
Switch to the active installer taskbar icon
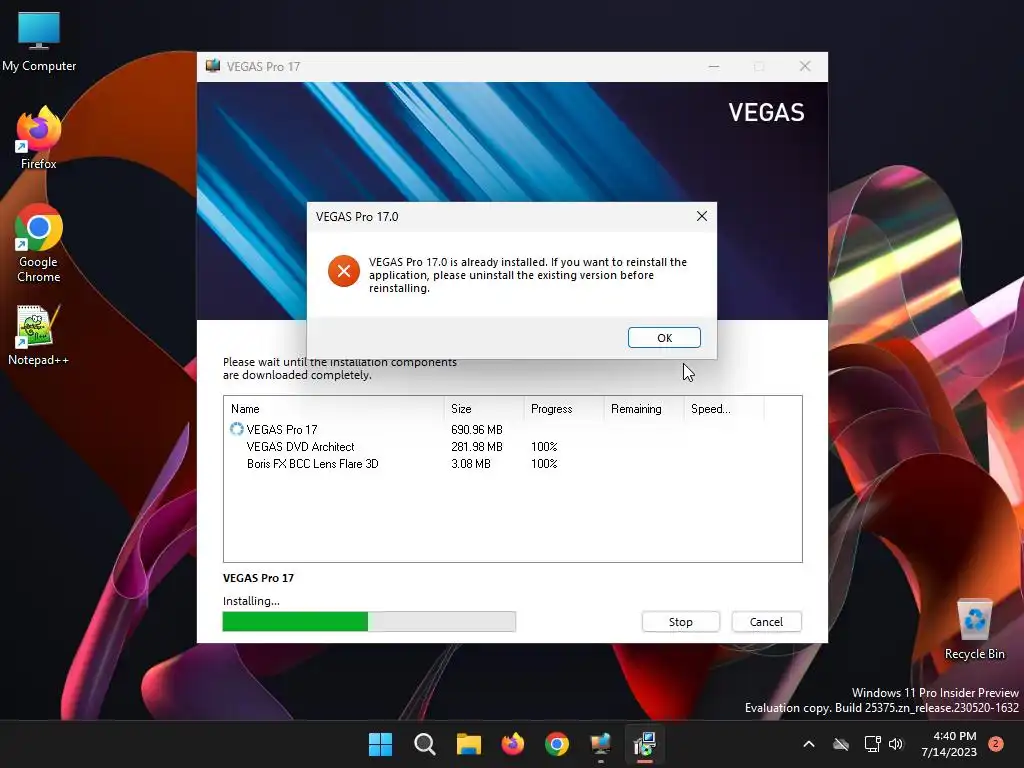[645, 744]
